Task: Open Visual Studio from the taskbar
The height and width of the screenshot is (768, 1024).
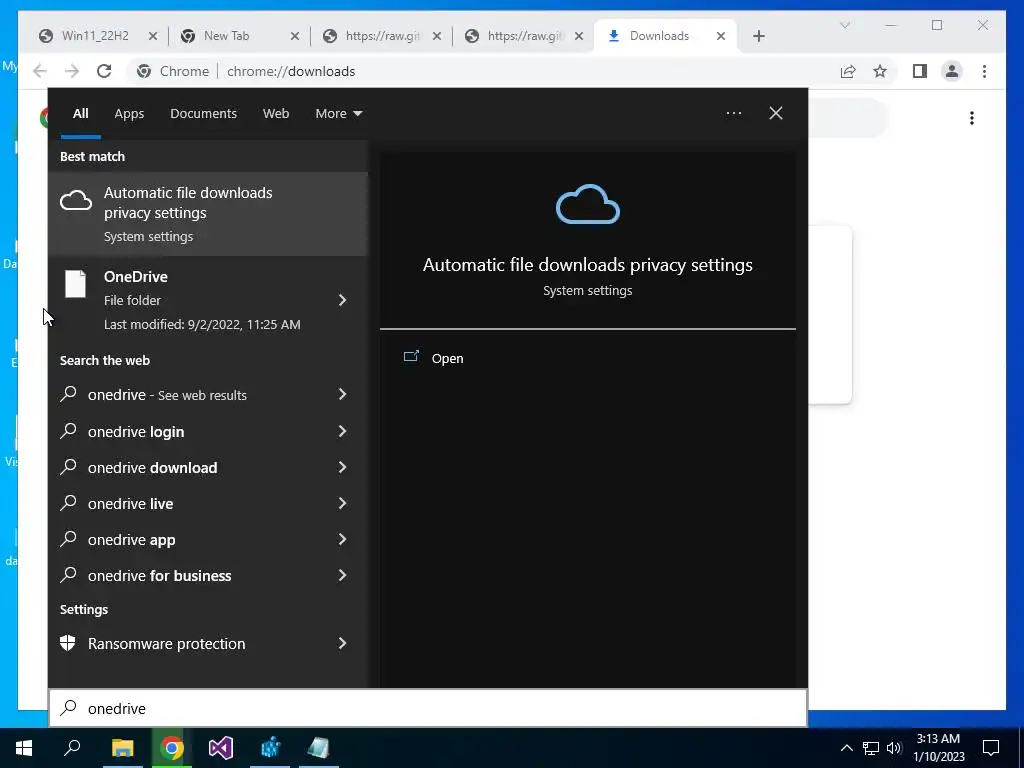Action: (x=221, y=748)
